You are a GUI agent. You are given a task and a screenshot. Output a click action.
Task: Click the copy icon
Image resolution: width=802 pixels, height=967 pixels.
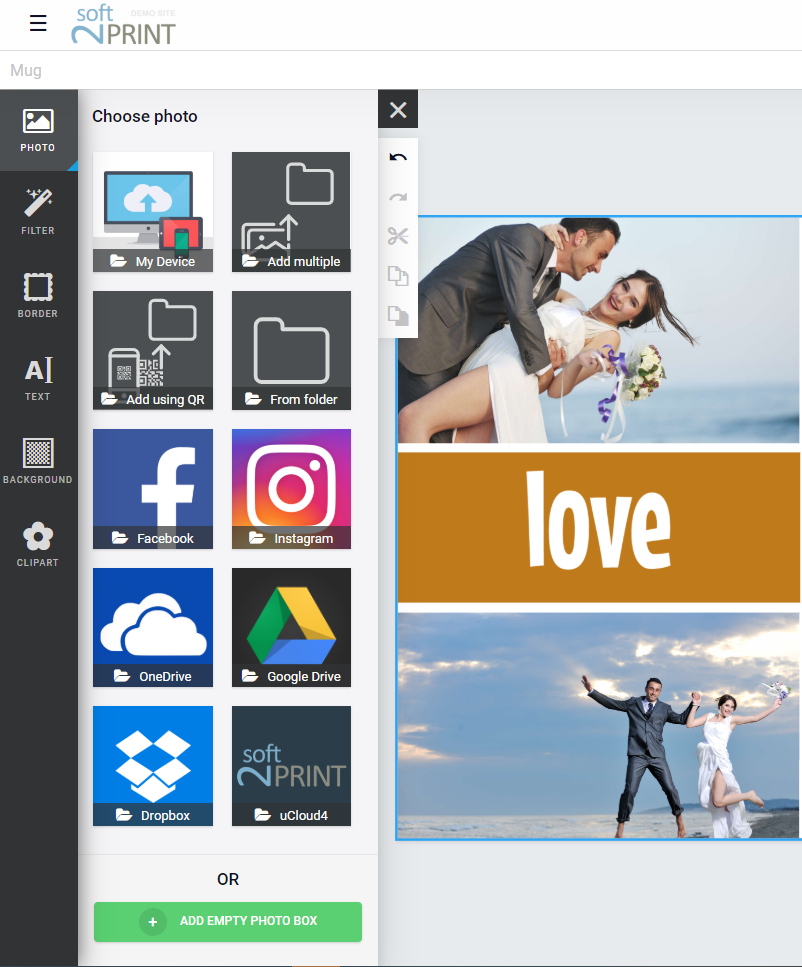pos(398,276)
